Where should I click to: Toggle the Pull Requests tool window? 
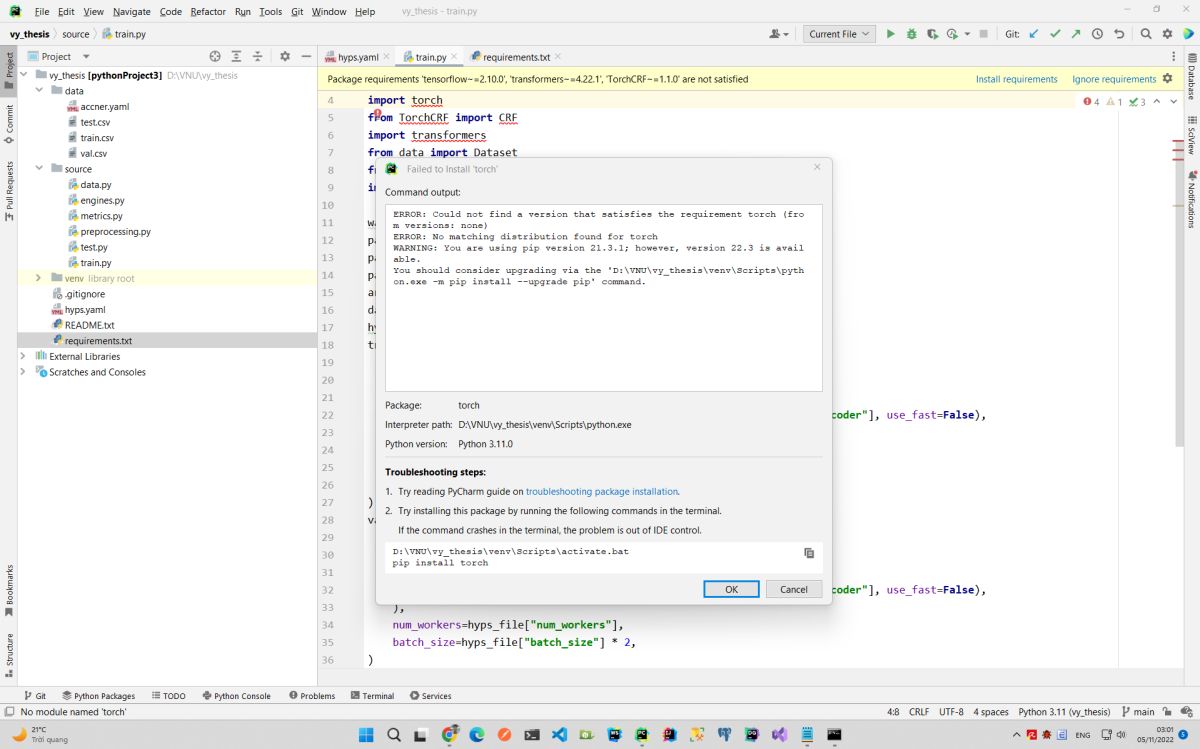pyautogui.click(x=9, y=191)
